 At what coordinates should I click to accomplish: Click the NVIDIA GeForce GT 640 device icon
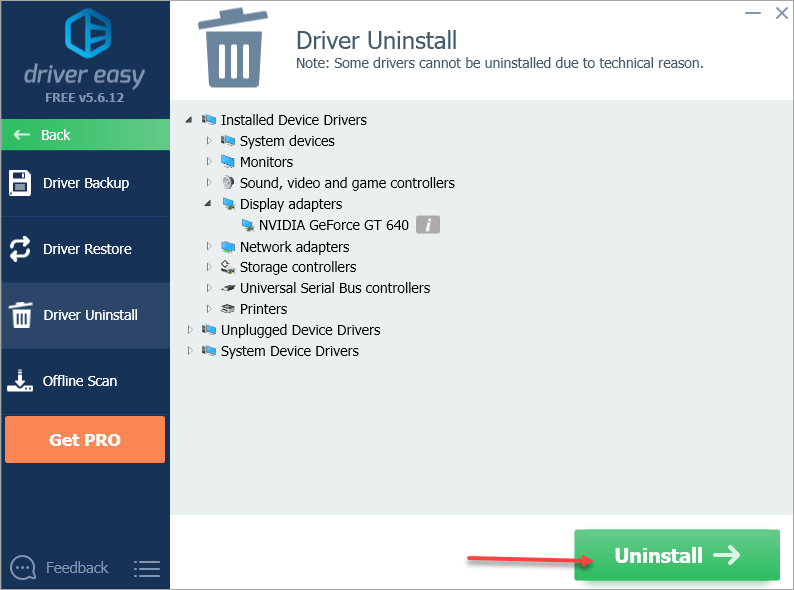248,224
